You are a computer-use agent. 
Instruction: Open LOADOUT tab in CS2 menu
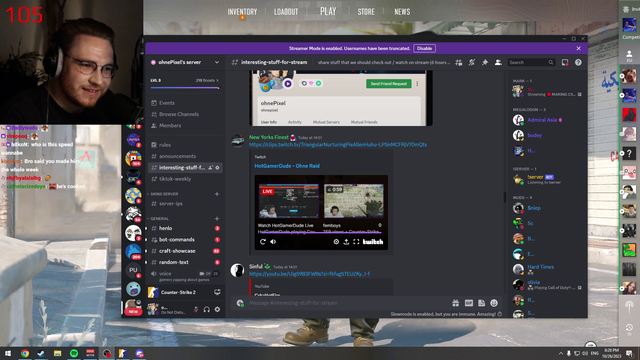click(x=286, y=12)
